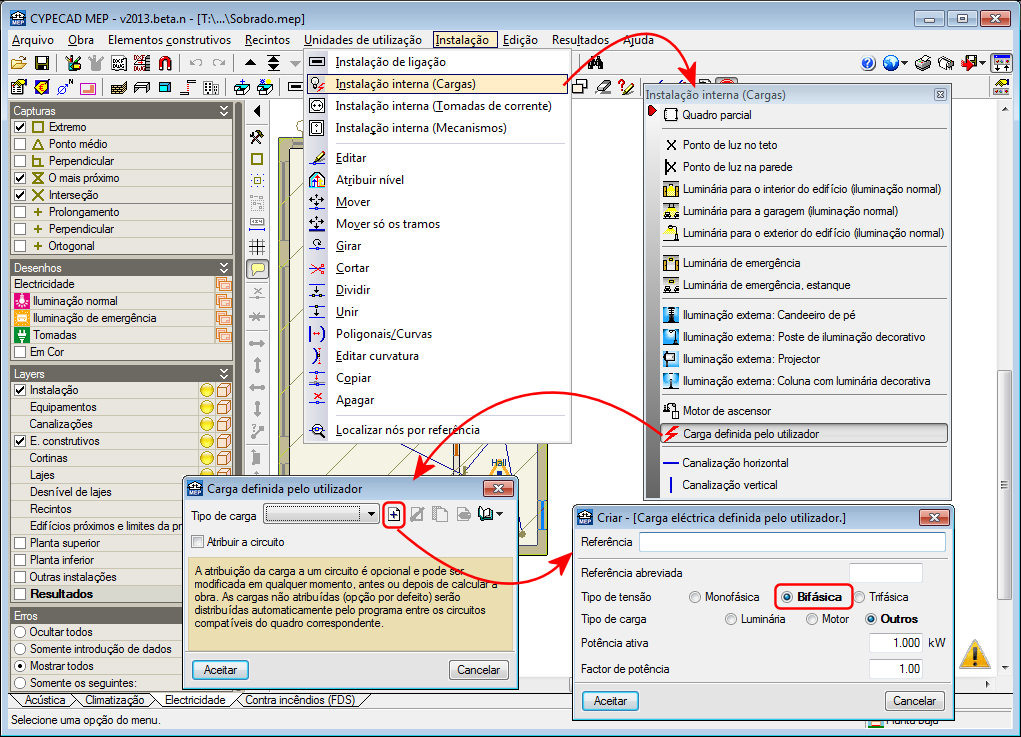Toggle the Interseção capture checkbox
This screenshot has height=737, width=1021.
click(20, 195)
